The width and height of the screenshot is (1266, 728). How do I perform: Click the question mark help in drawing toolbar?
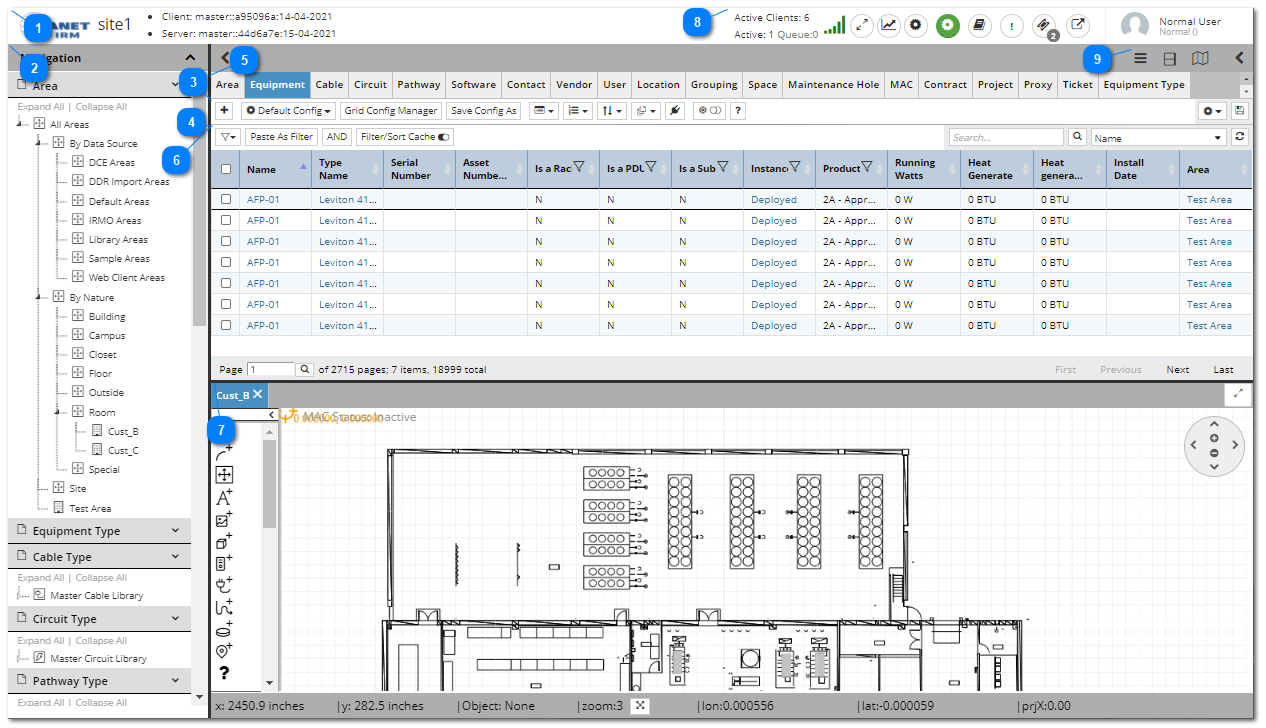224,673
